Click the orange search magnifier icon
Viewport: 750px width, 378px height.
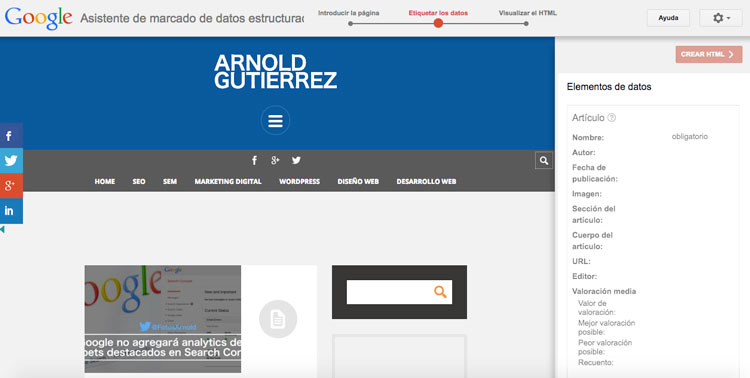(x=440, y=292)
